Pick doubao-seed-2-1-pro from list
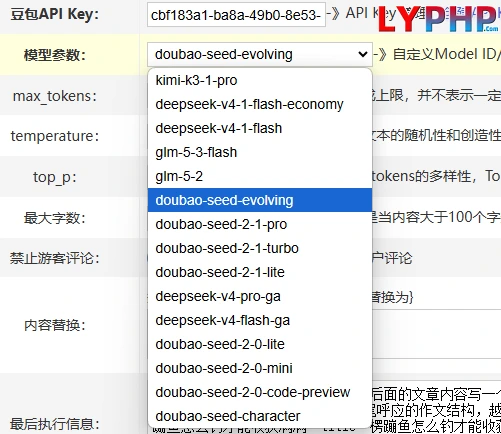The height and width of the screenshot is (434, 501). (260, 224)
